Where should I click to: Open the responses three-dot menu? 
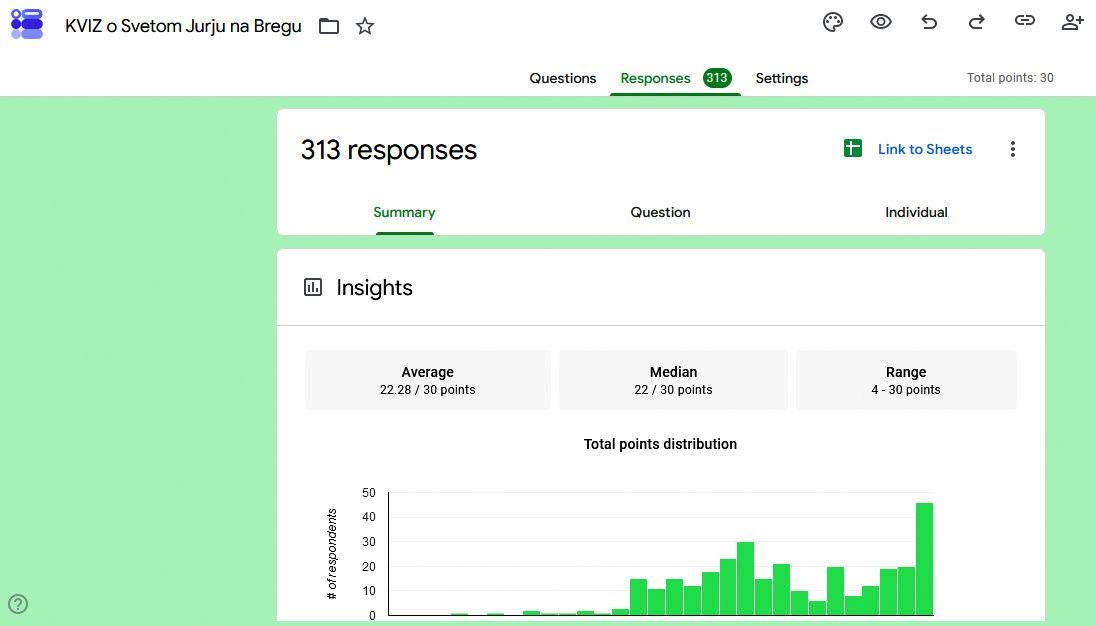(x=1012, y=149)
